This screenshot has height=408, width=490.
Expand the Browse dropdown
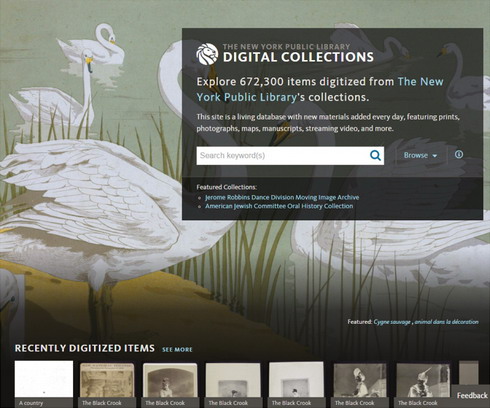tap(420, 155)
